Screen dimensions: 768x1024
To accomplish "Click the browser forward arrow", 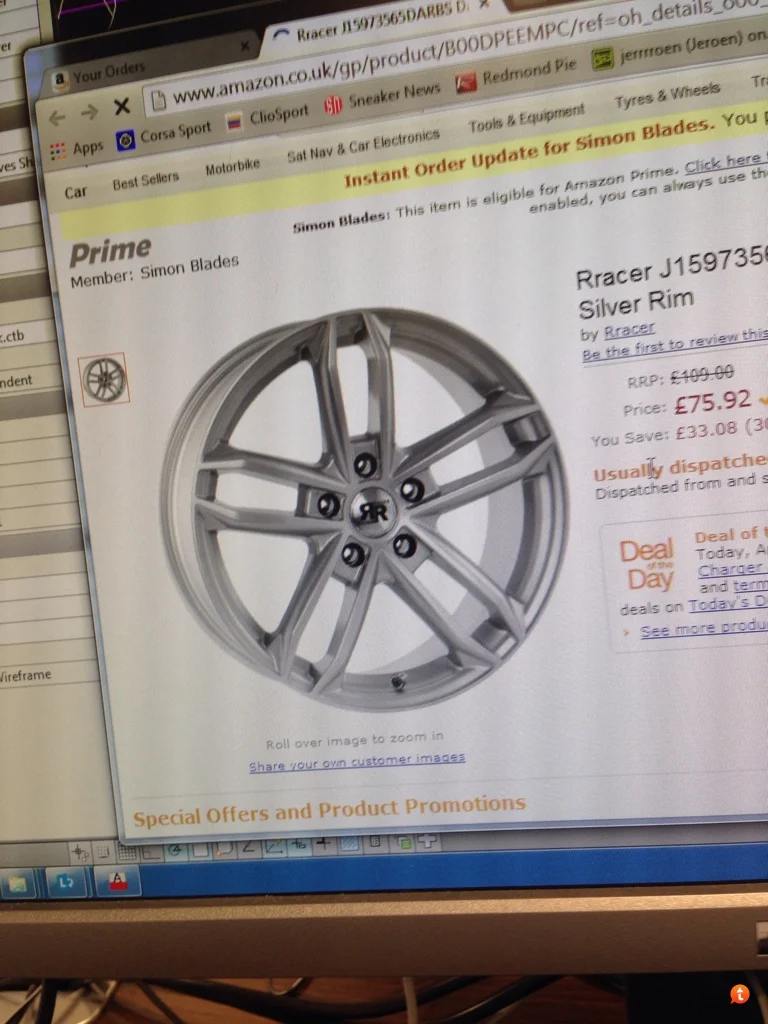I will tap(89, 112).
